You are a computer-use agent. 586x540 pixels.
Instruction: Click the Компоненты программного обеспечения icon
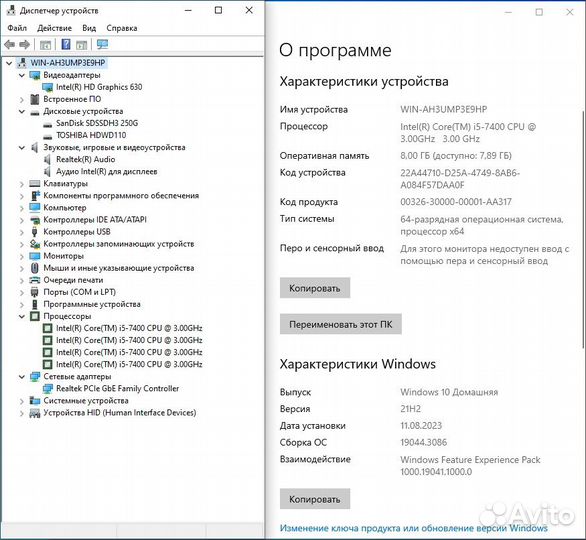click(x=35, y=195)
